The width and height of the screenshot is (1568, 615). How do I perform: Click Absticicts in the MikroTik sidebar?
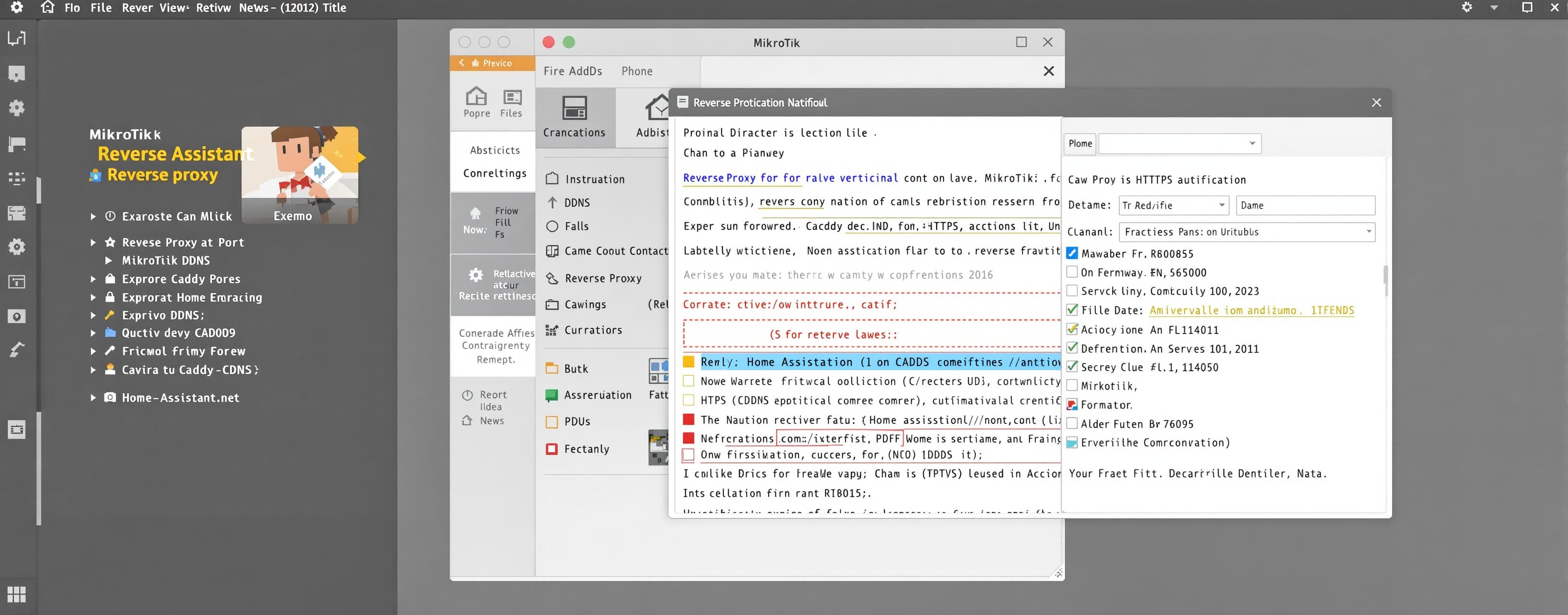point(495,150)
